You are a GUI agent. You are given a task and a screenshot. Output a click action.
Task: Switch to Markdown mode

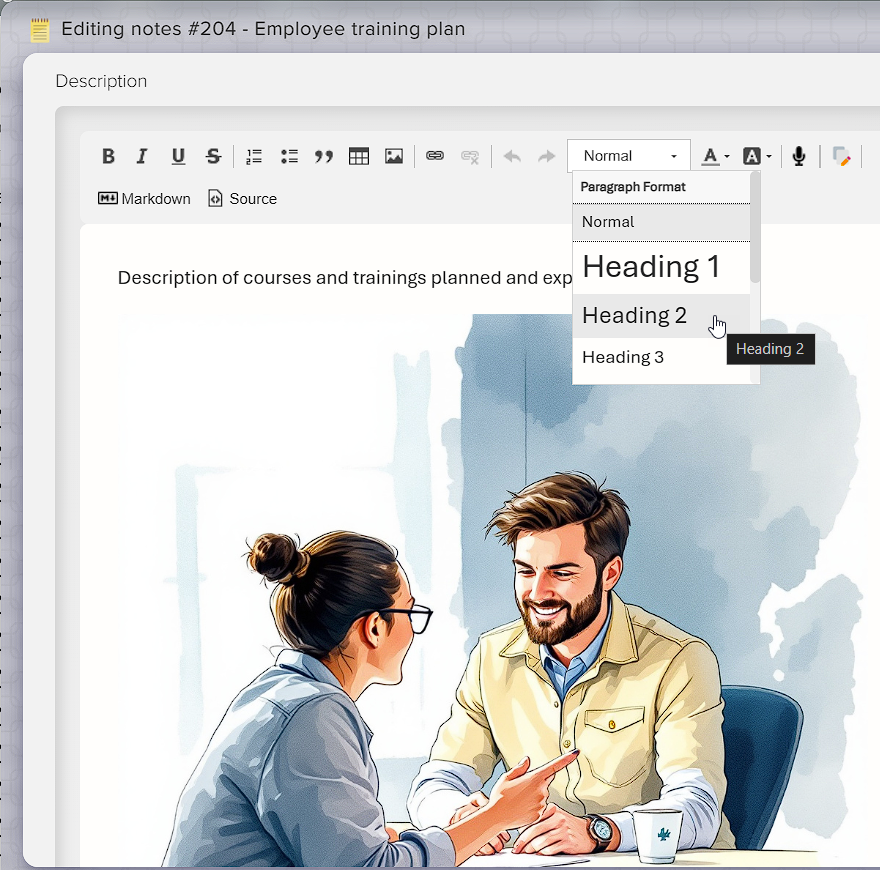click(144, 199)
